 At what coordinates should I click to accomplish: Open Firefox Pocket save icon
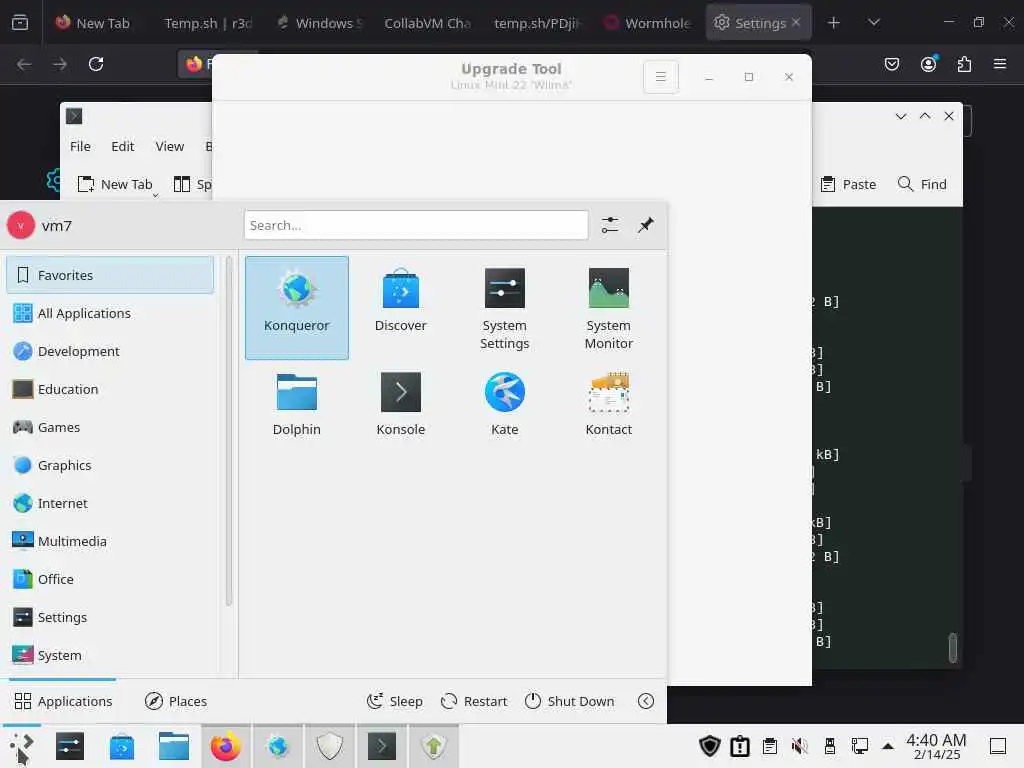(x=892, y=64)
